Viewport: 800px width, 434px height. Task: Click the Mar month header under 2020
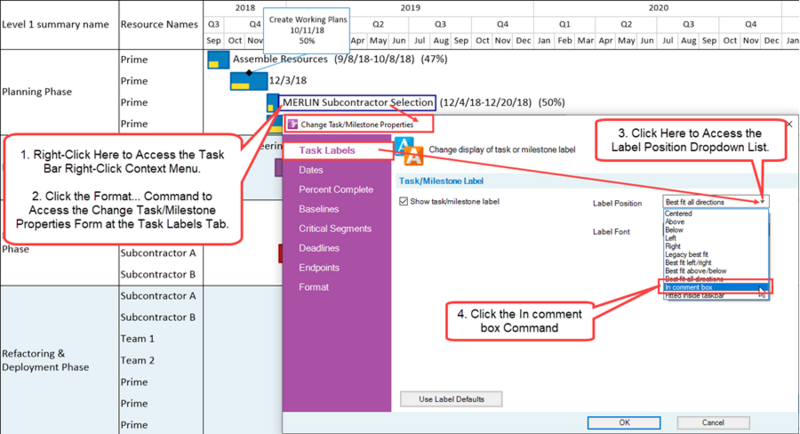585,40
